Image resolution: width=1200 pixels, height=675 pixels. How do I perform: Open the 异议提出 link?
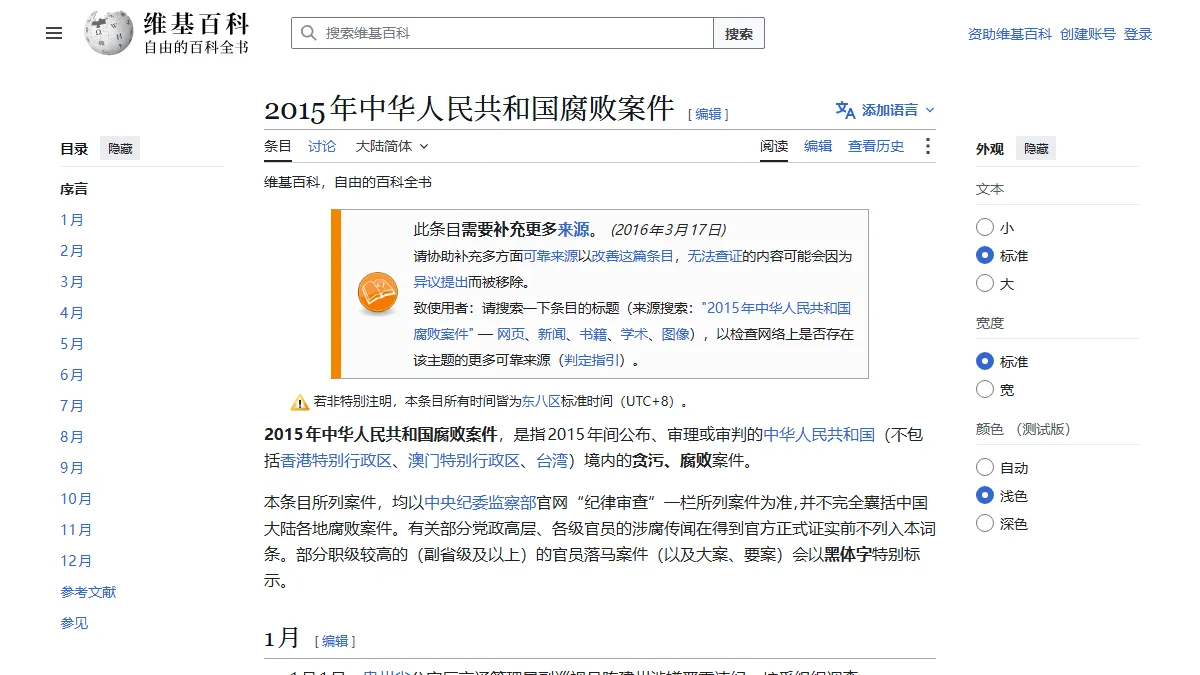[441, 282]
